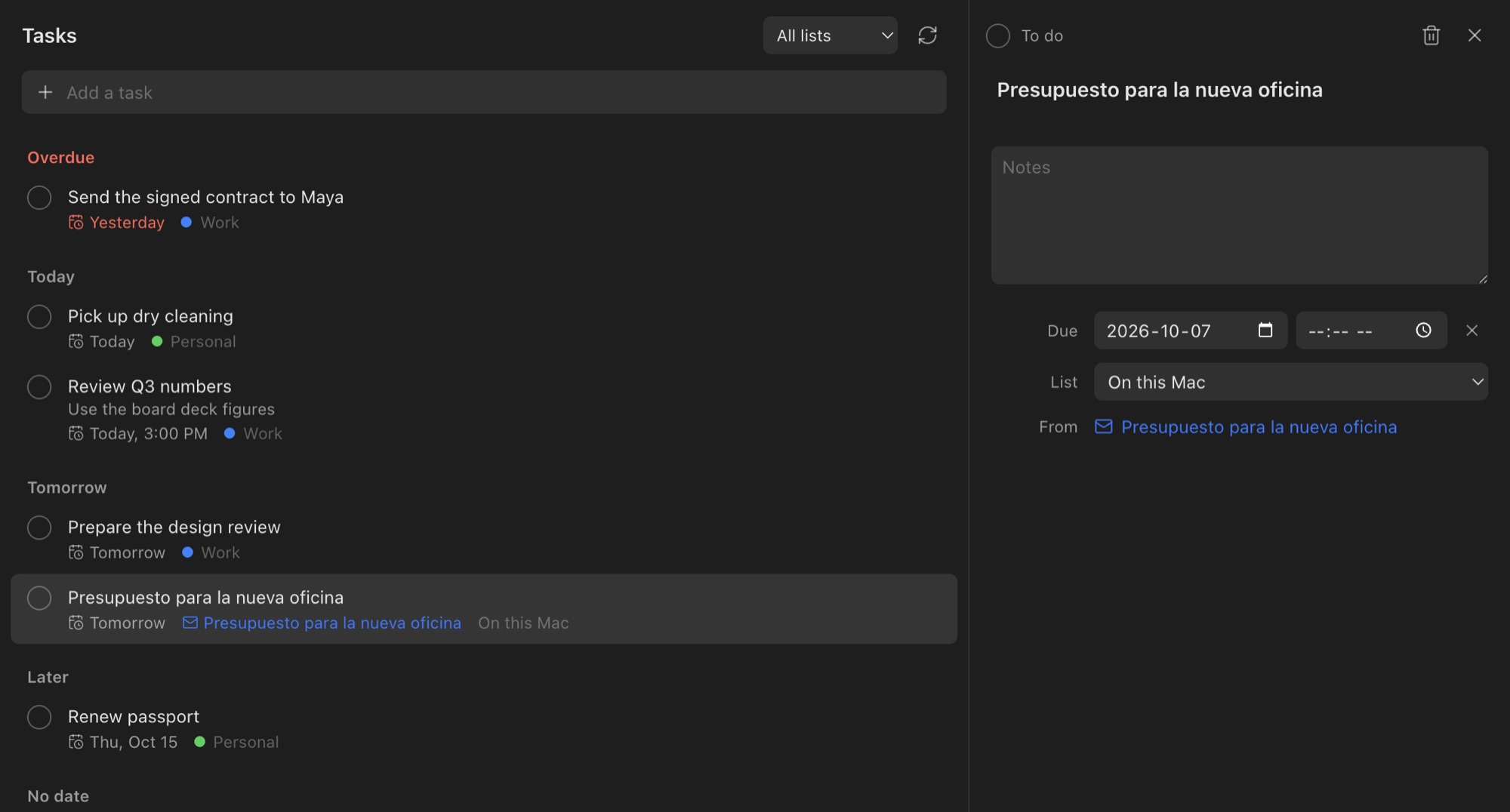The image size is (1510, 812).
Task: Click the refresh tasks sync icon
Action: click(x=927, y=35)
